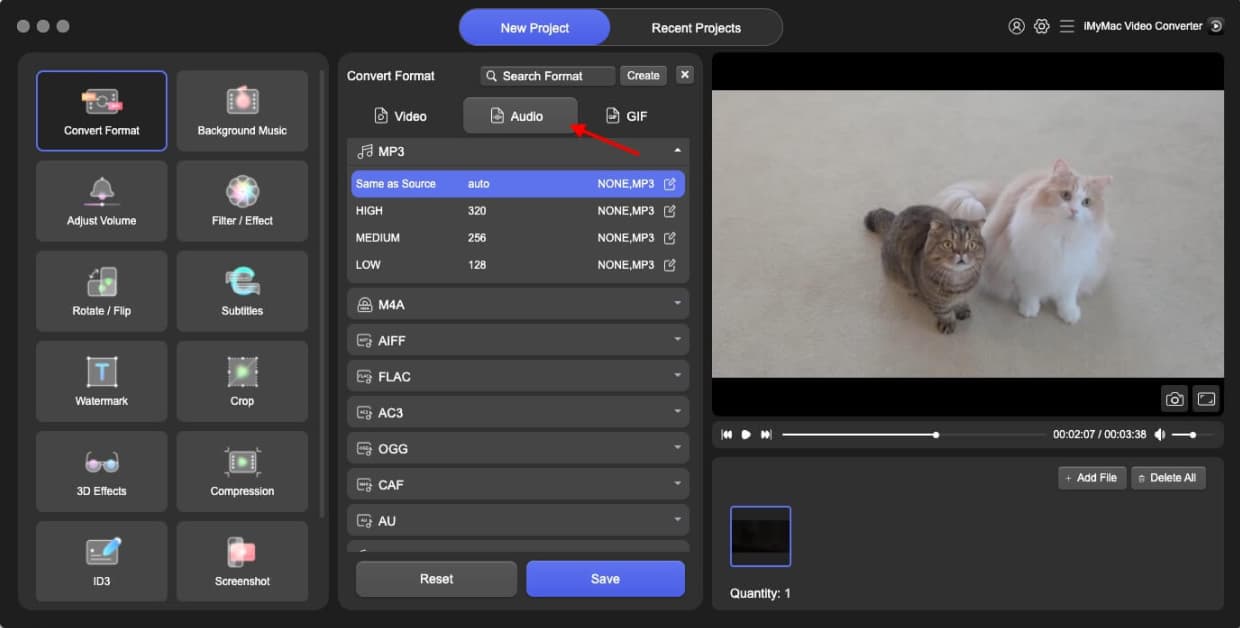The image size is (1240, 628).
Task: Click the user account icon
Action: (1016, 27)
